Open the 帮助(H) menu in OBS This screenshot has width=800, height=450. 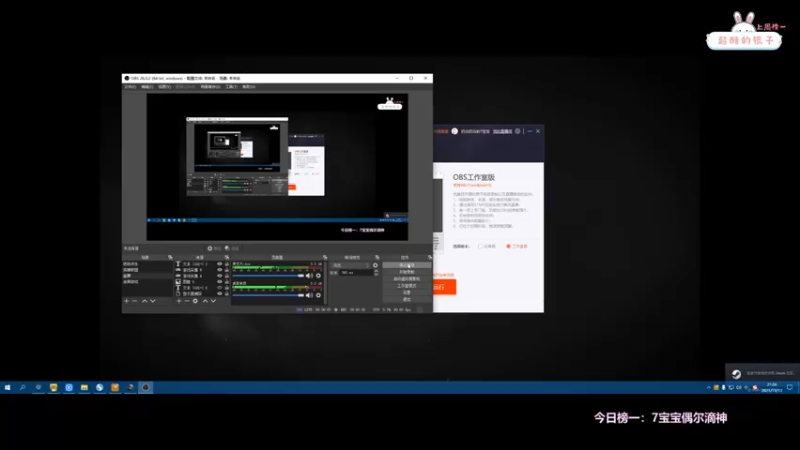pyautogui.click(x=248, y=87)
